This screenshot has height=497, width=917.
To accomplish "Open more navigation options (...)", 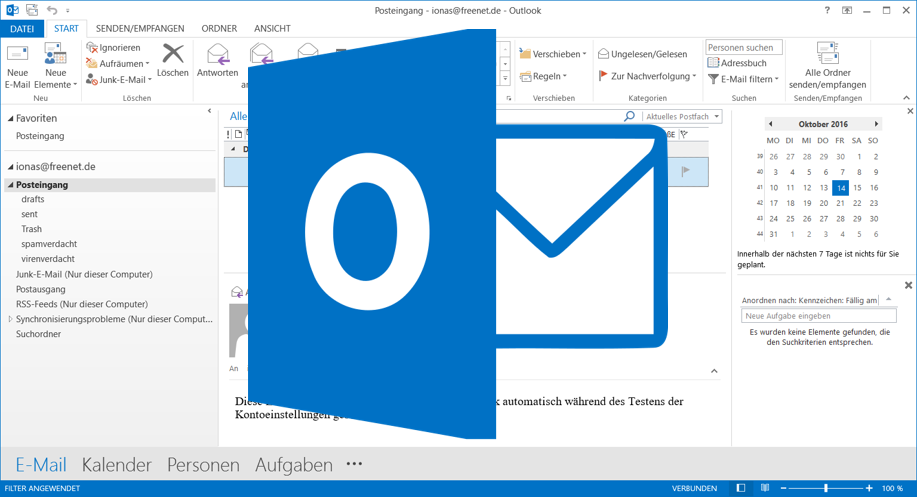I will pyautogui.click(x=354, y=464).
